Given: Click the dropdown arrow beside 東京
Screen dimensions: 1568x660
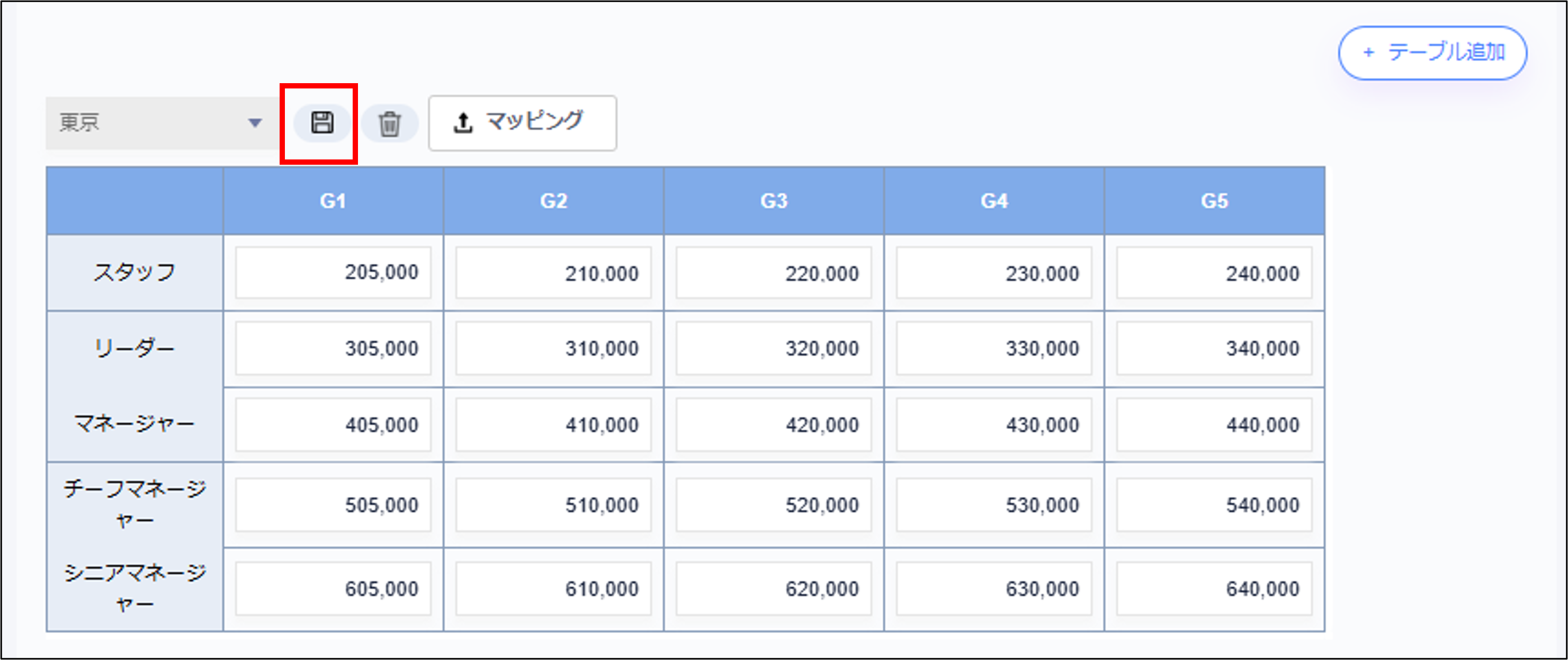Looking at the screenshot, I should [x=256, y=122].
